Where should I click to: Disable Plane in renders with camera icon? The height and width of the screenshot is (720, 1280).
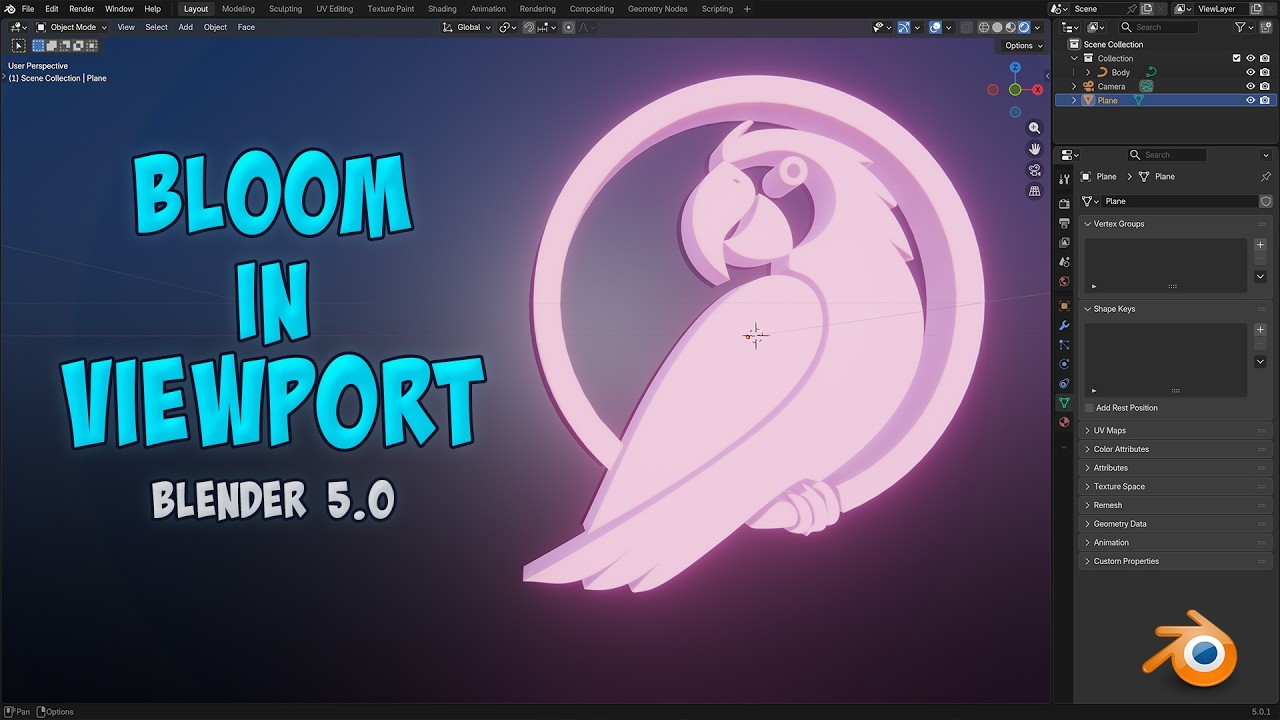tap(1265, 100)
